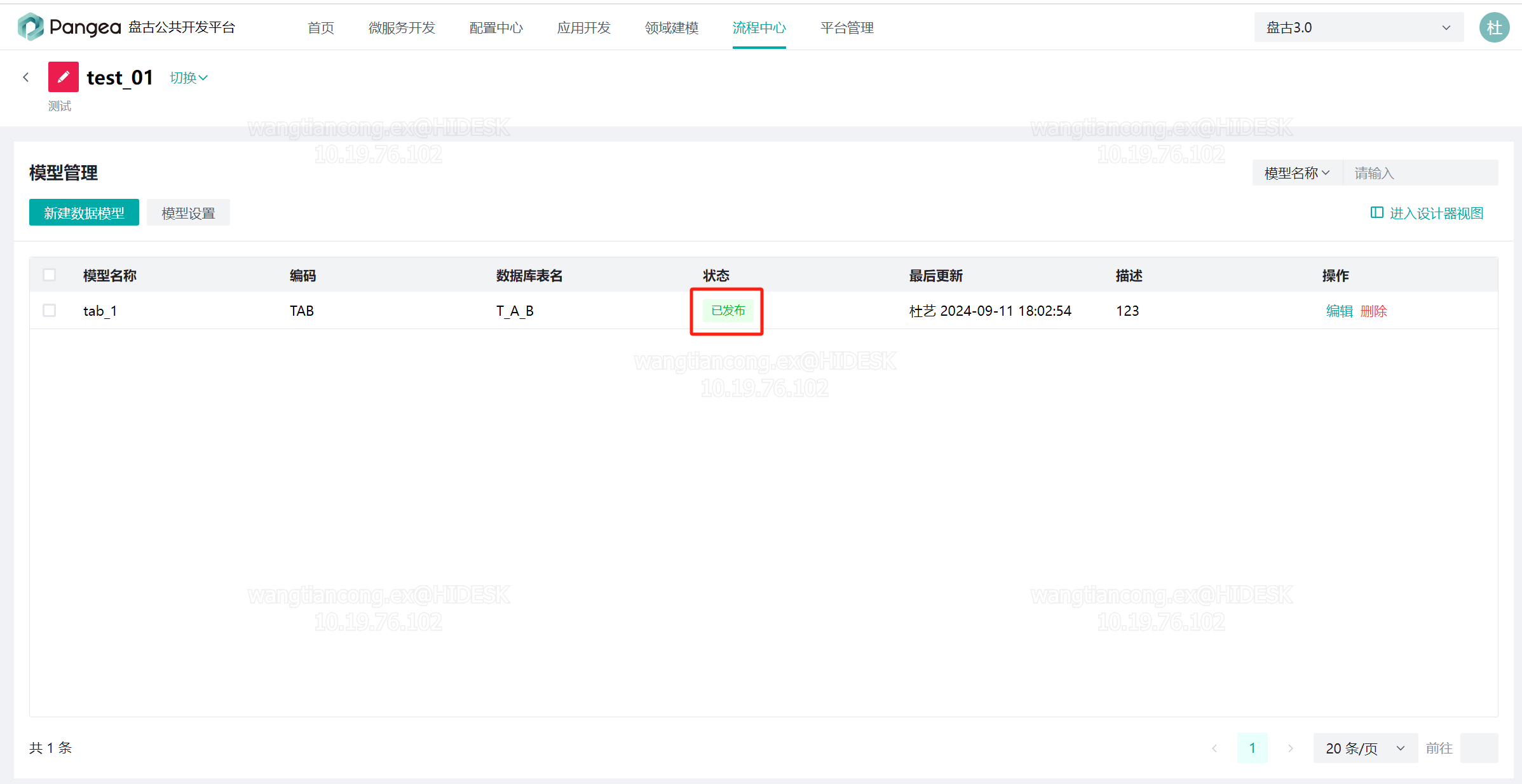Click the 模型管理 heading

pyautogui.click(x=64, y=172)
